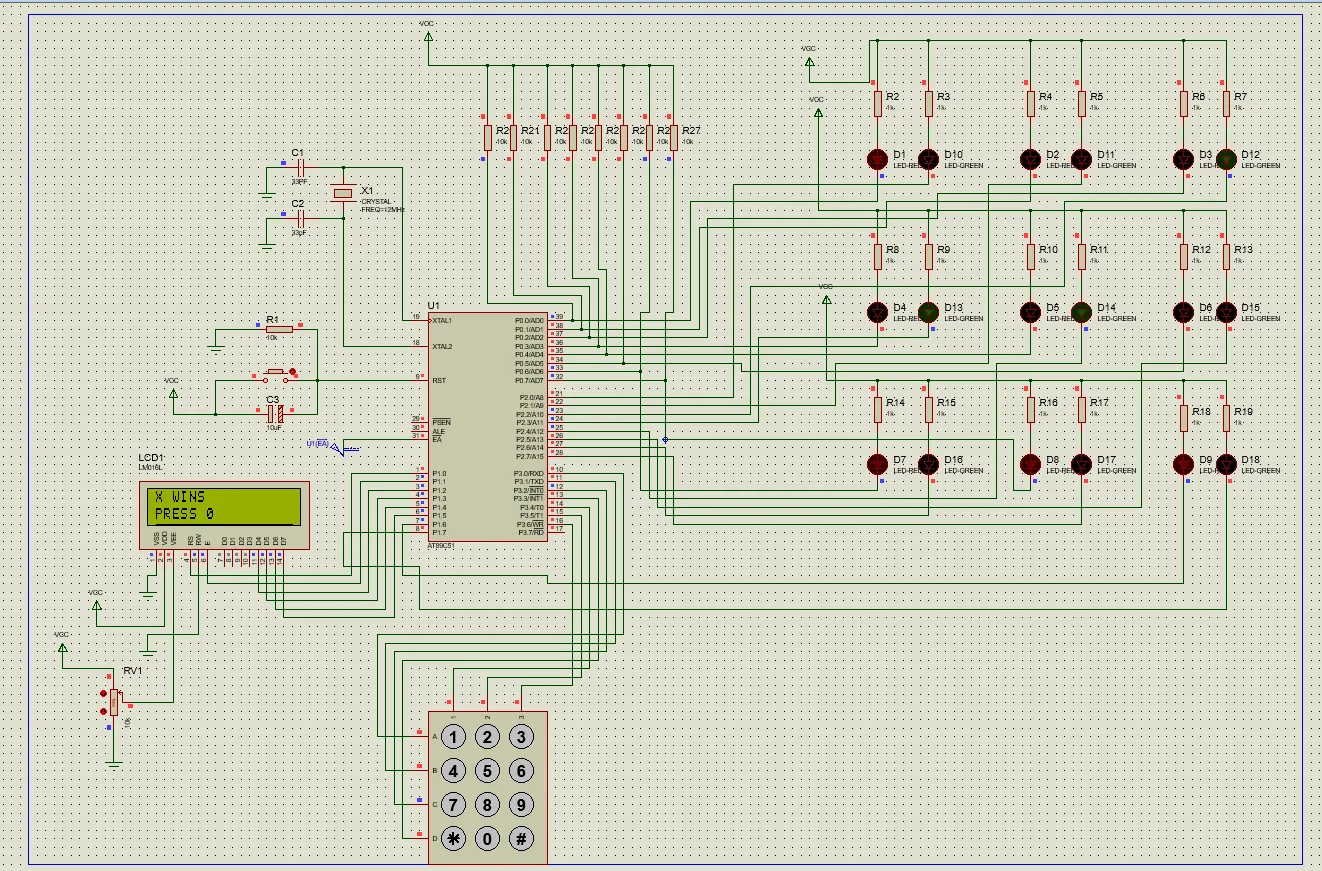Select resistor R2 above LED D1
Viewport: 1322px width, 871px height.
[x=877, y=103]
